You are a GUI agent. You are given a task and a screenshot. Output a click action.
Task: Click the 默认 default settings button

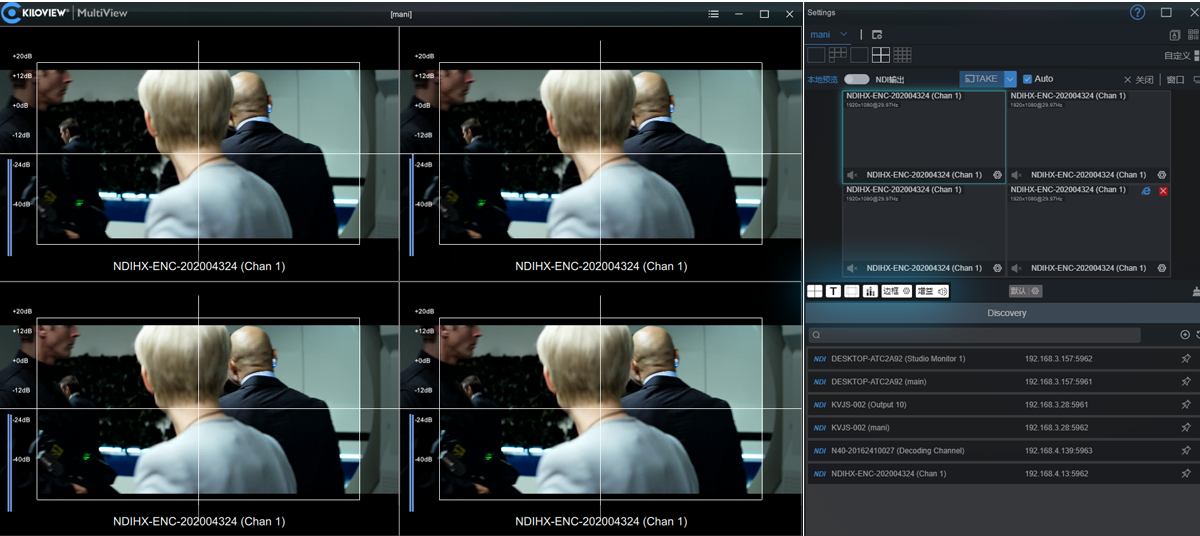(1025, 291)
